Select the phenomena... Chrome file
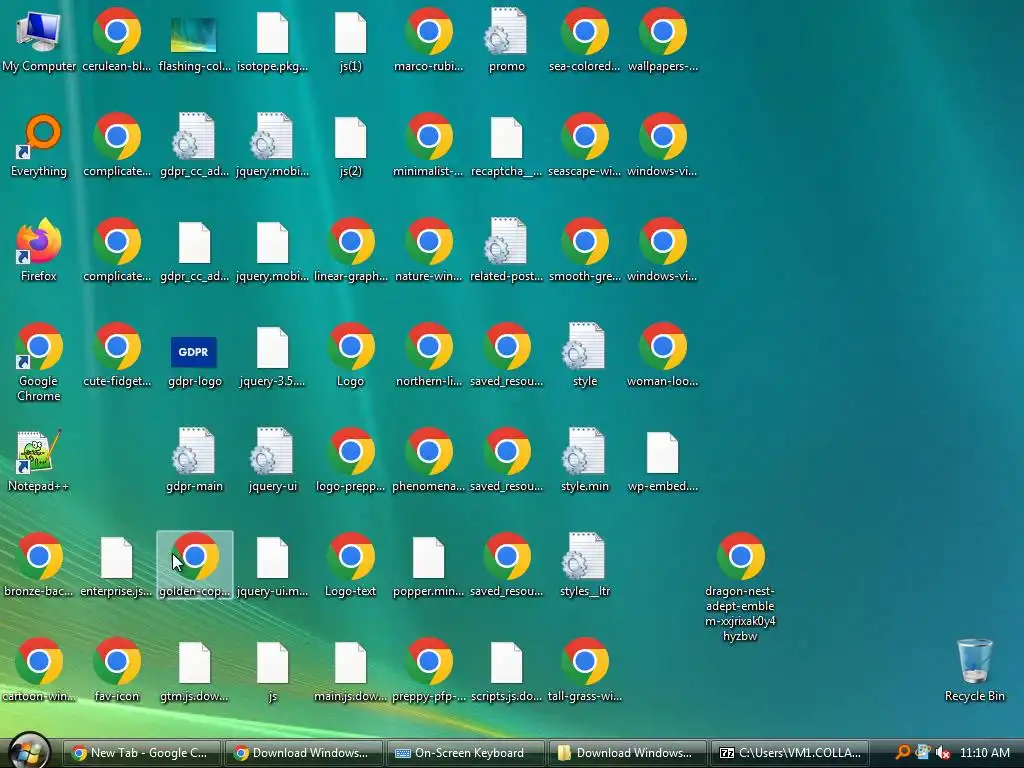The height and width of the screenshot is (768, 1024). coord(428,460)
